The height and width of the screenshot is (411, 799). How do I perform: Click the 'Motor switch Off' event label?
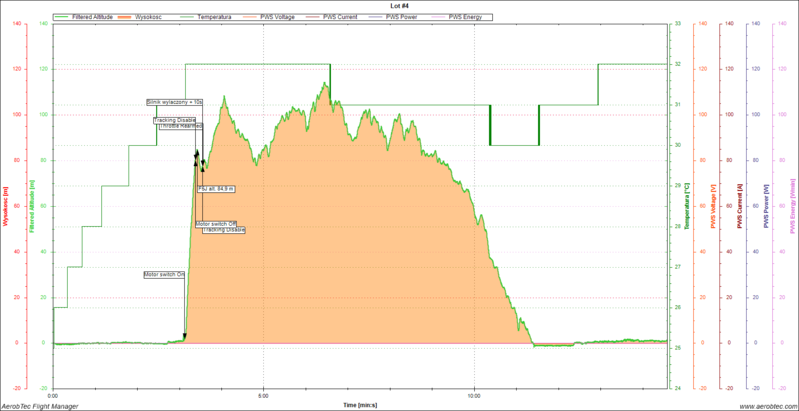[x=215, y=223]
